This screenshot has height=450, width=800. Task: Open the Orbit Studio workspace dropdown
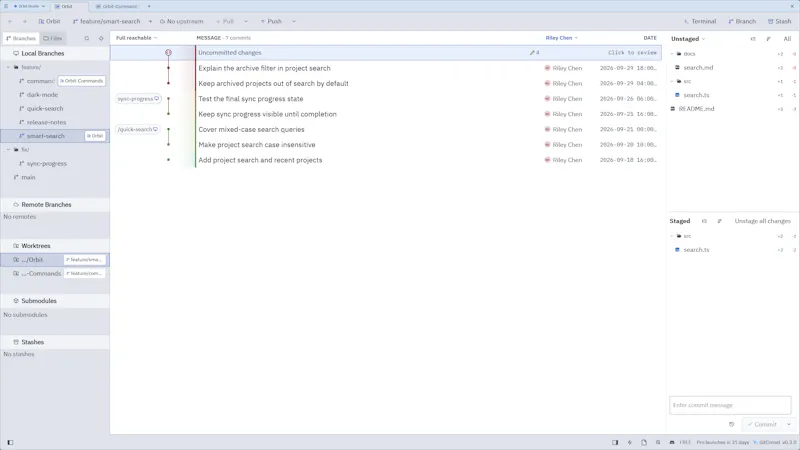pyautogui.click(x=29, y=6)
